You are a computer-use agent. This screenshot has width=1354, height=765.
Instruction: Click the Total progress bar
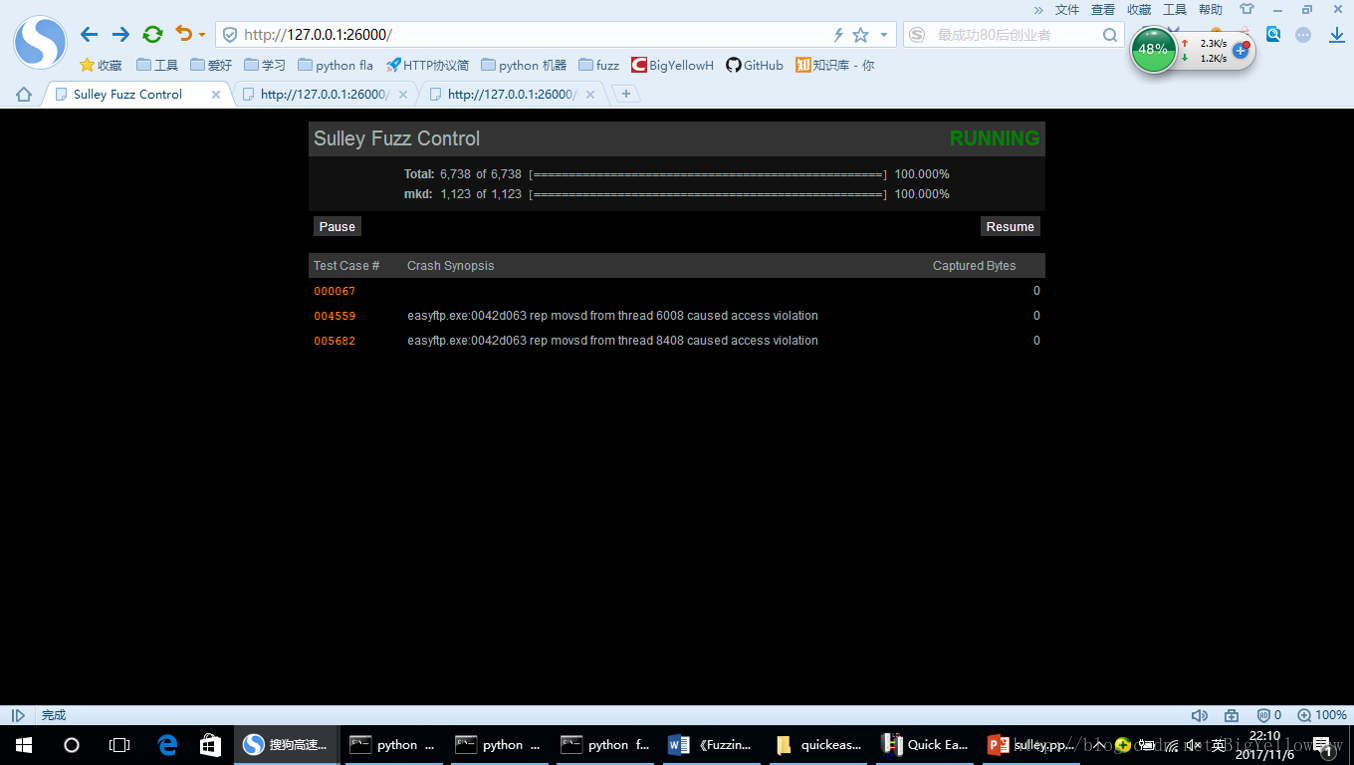tap(708, 175)
